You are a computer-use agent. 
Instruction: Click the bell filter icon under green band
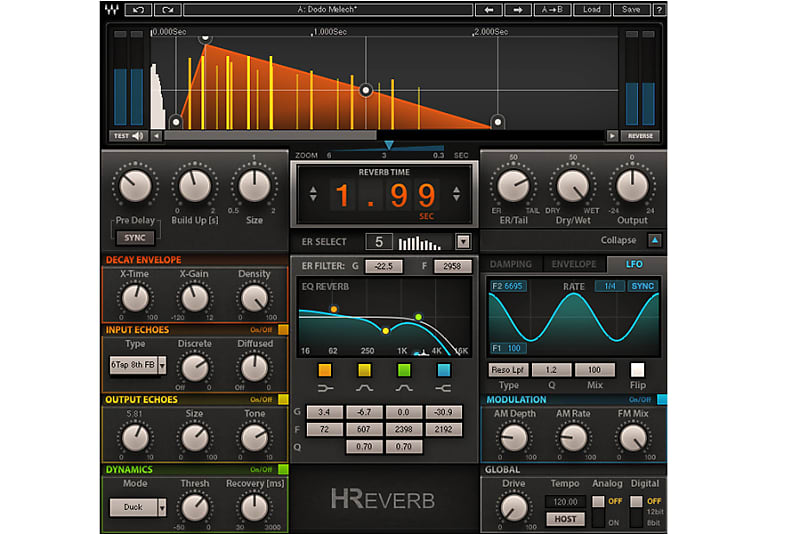point(404,389)
